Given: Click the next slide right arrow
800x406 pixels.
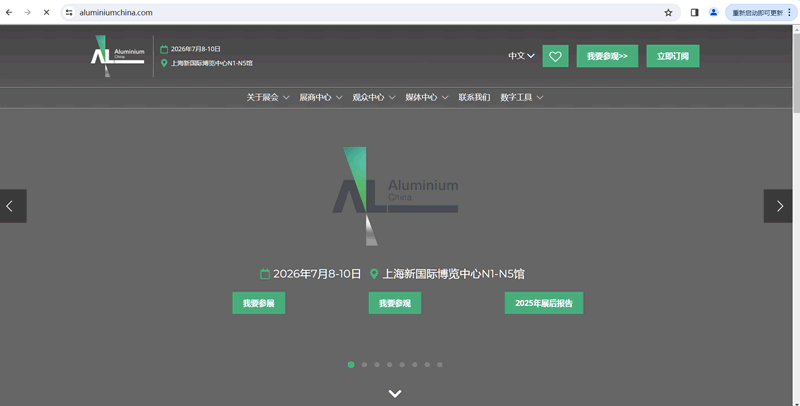Looking at the screenshot, I should [x=778, y=206].
